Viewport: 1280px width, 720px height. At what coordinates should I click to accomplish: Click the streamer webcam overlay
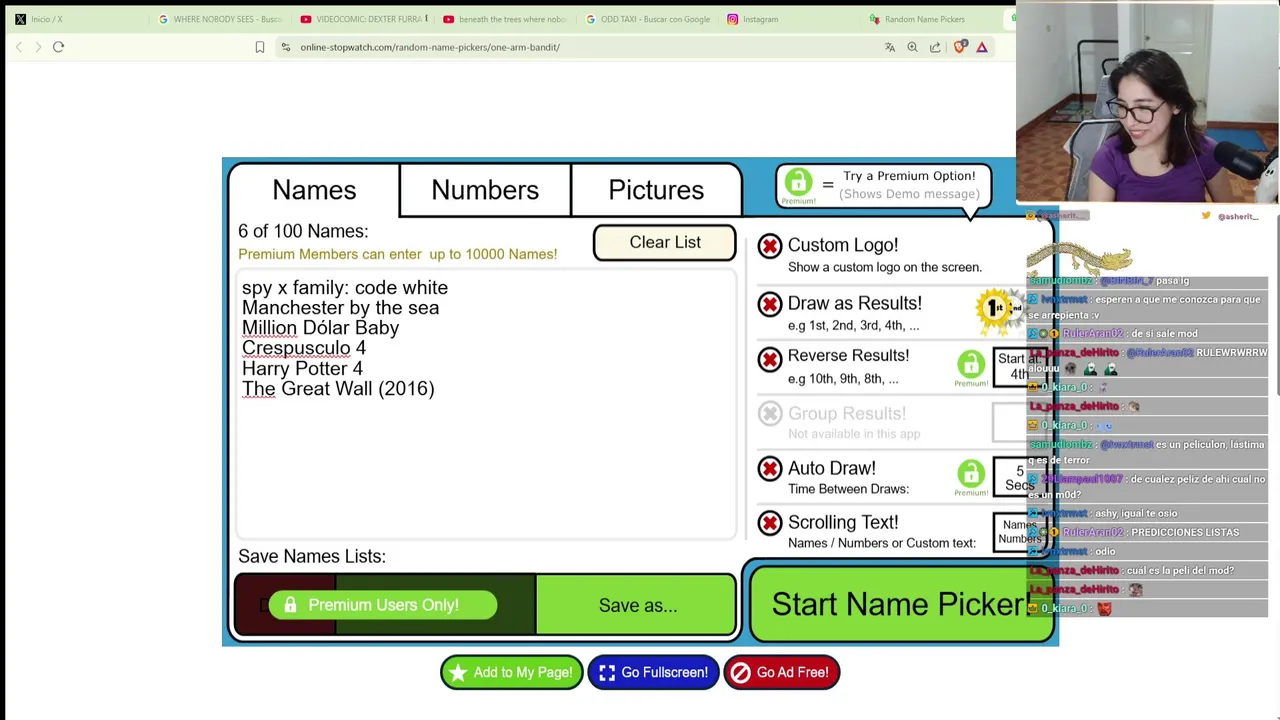1147,103
